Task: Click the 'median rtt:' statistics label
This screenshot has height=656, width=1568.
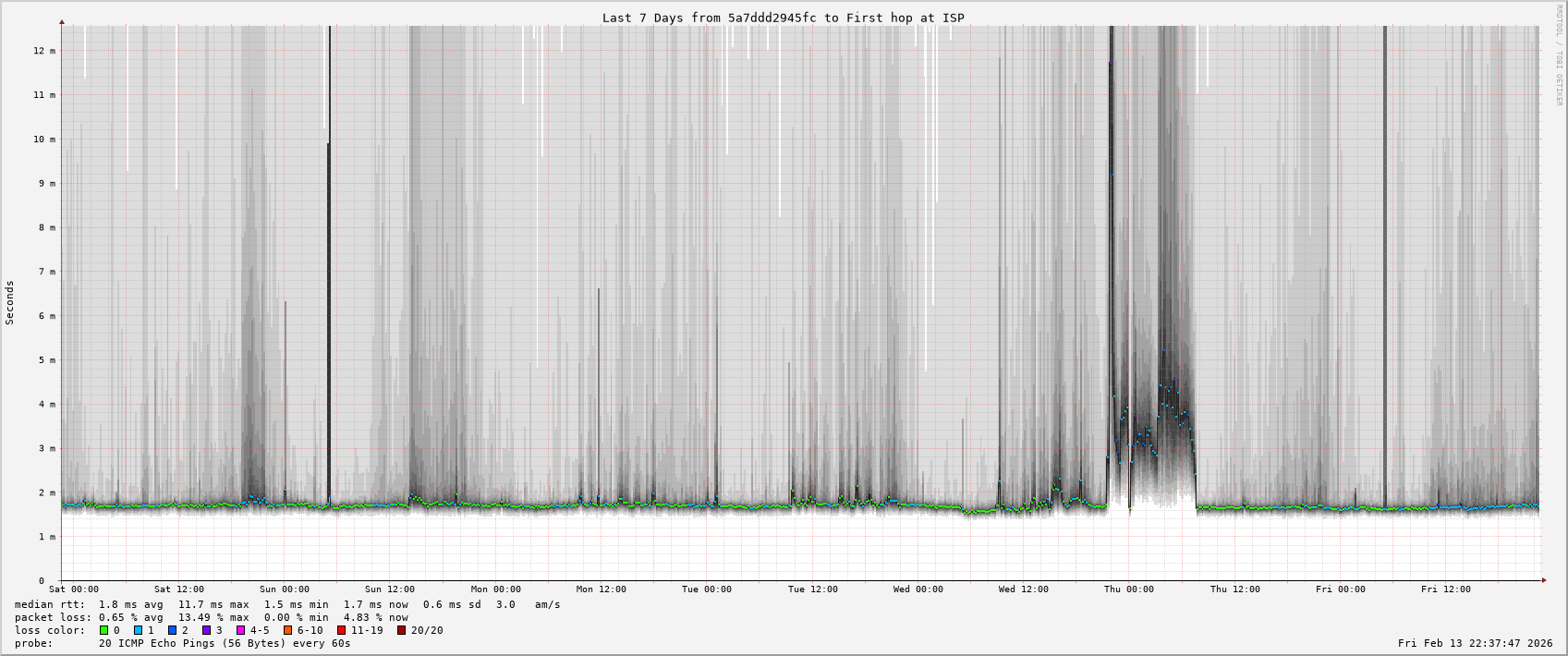Action: point(50,604)
